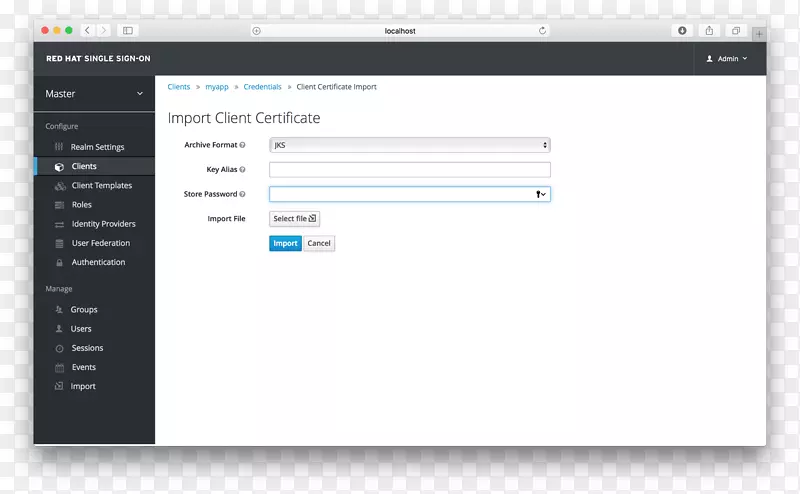Click the 'Configure' section label
Image resolution: width=800 pixels, height=494 pixels.
click(62, 126)
